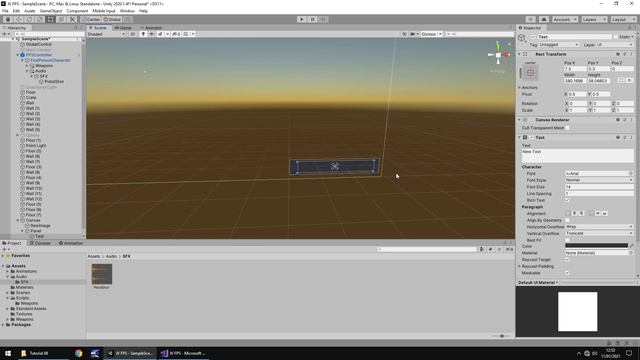Toggle the Text object active checkbox
640x360 pixels.
[x=533, y=37]
